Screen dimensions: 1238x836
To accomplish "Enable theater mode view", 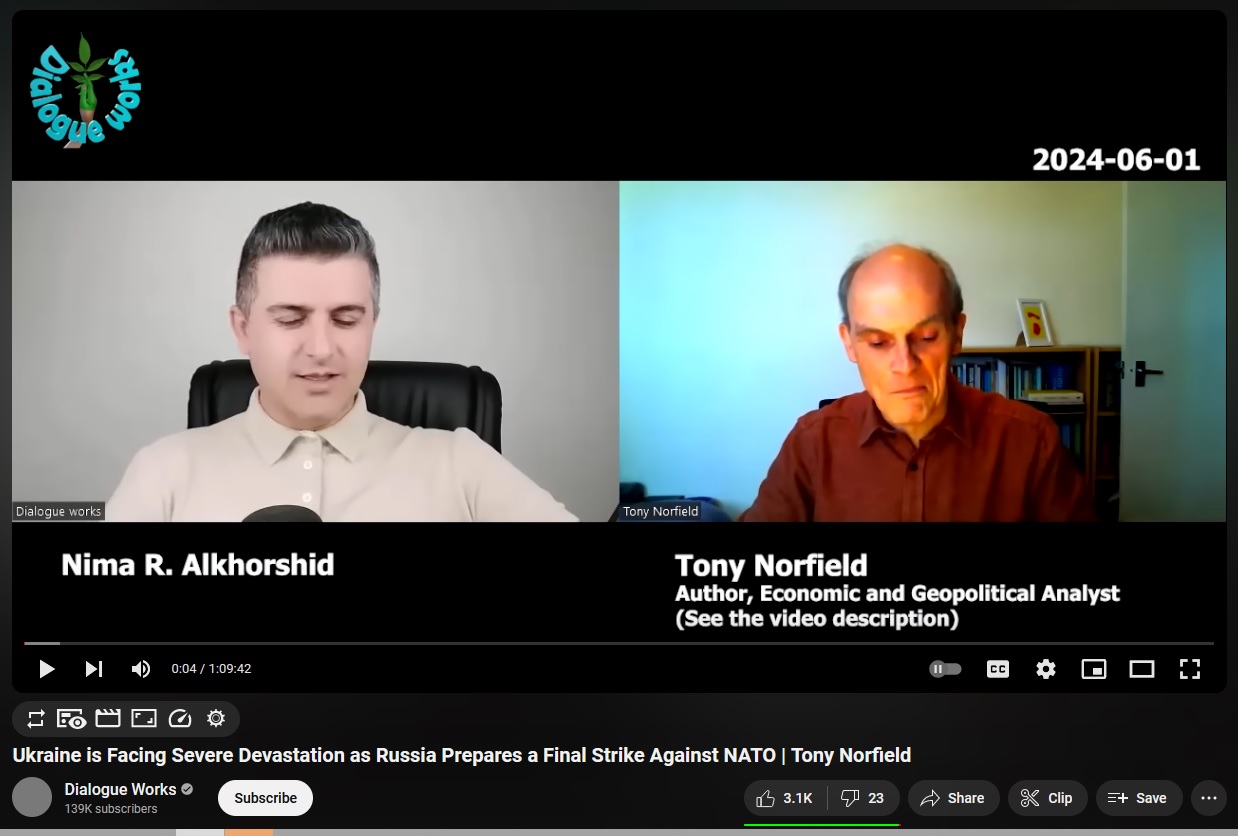I will click(1142, 669).
